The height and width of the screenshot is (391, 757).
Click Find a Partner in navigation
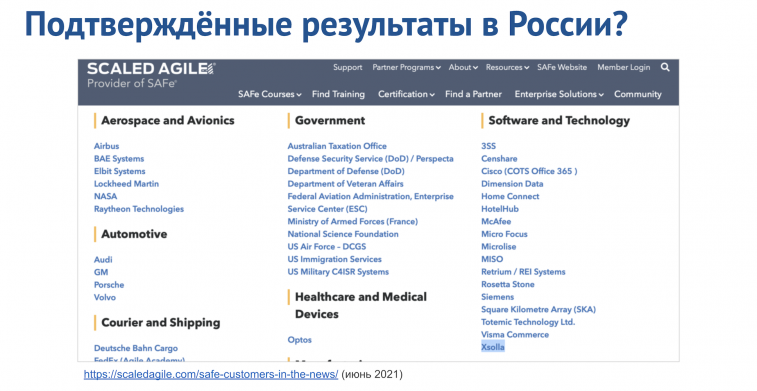[x=473, y=94]
